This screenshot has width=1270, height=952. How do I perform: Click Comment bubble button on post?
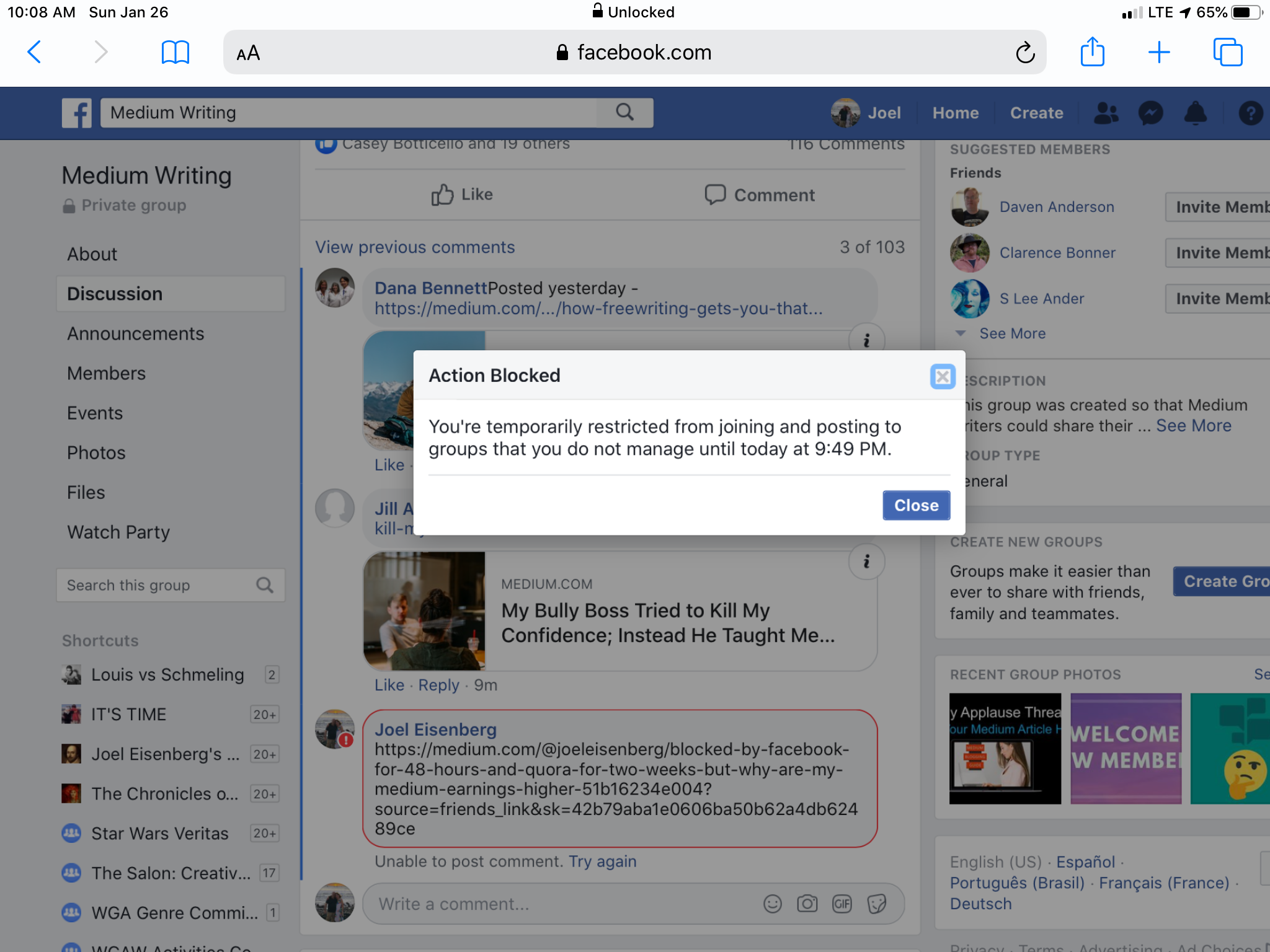pos(760,195)
